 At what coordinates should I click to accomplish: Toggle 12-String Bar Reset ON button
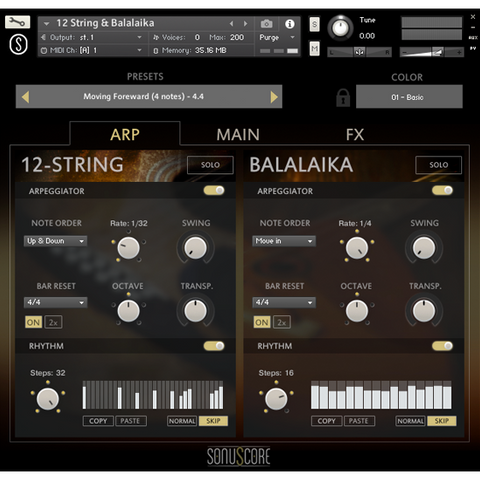(33, 322)
